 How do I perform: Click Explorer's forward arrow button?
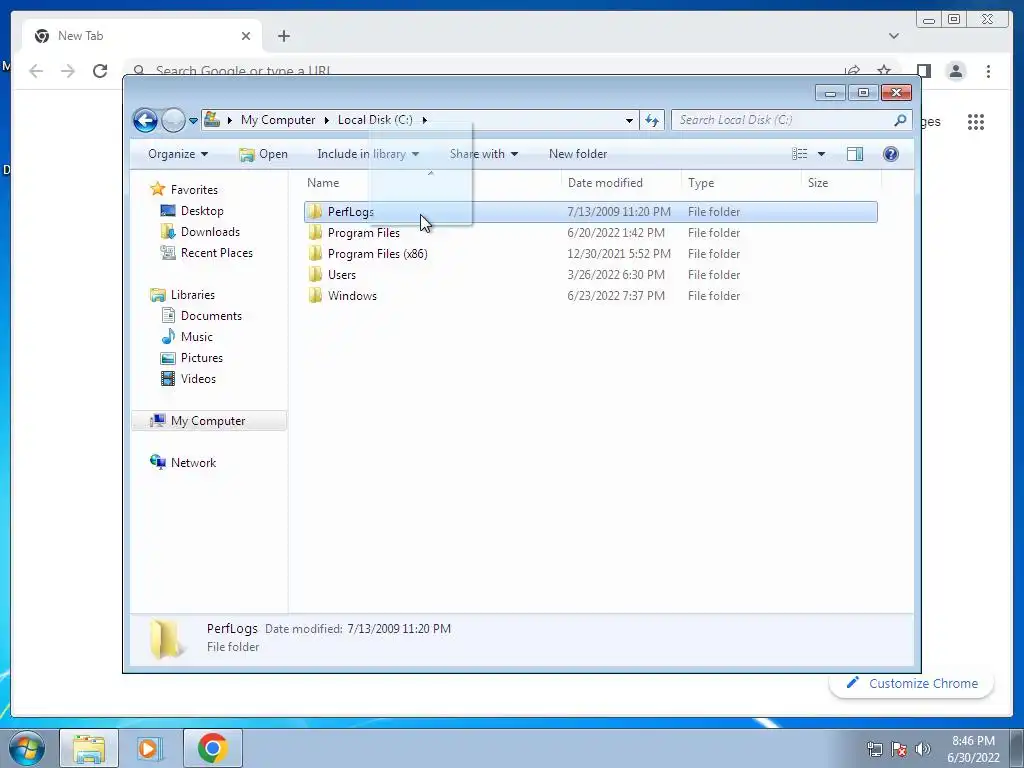(x=173, y=120)
